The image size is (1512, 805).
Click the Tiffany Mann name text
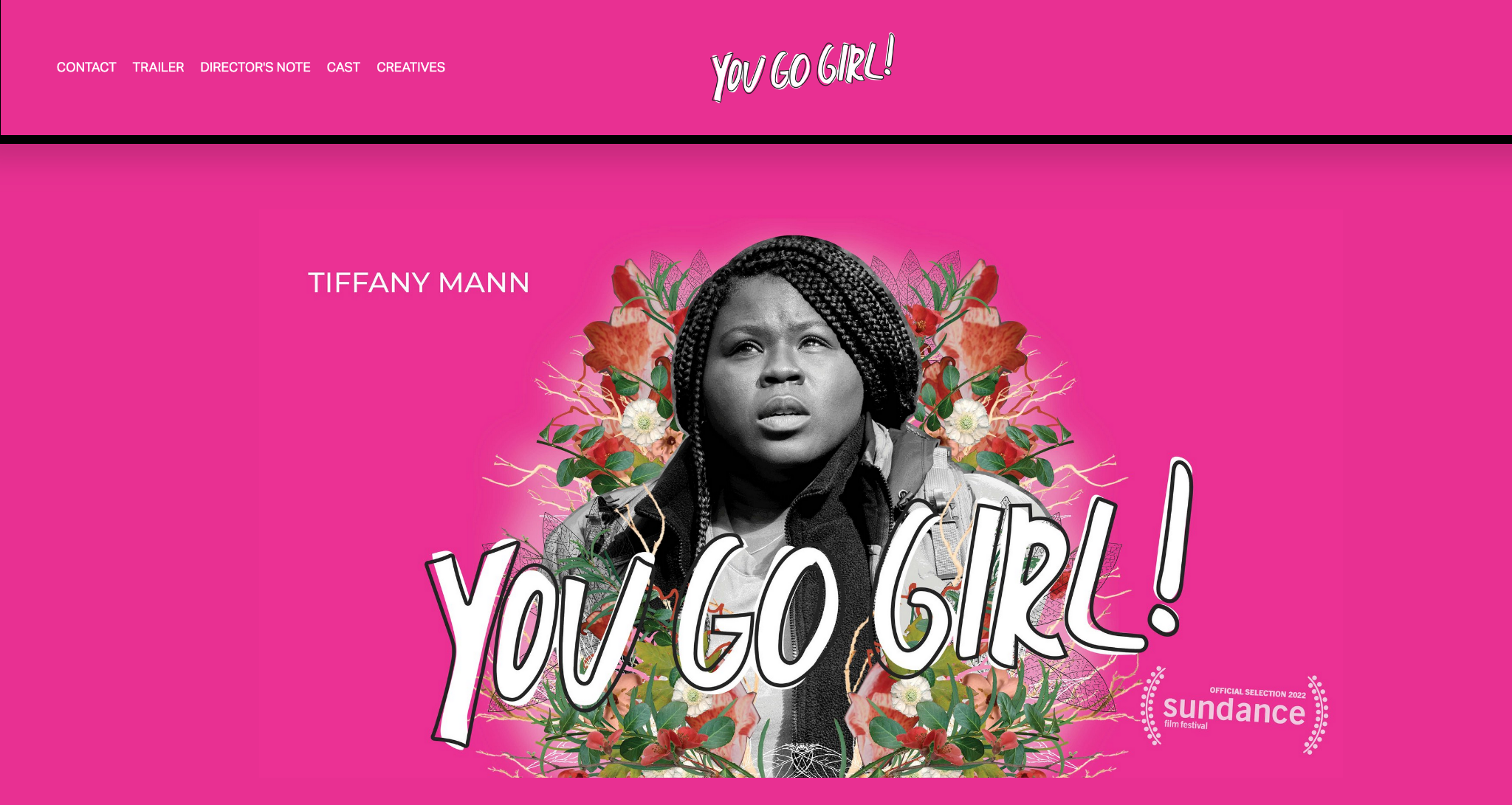pos(419,283)
